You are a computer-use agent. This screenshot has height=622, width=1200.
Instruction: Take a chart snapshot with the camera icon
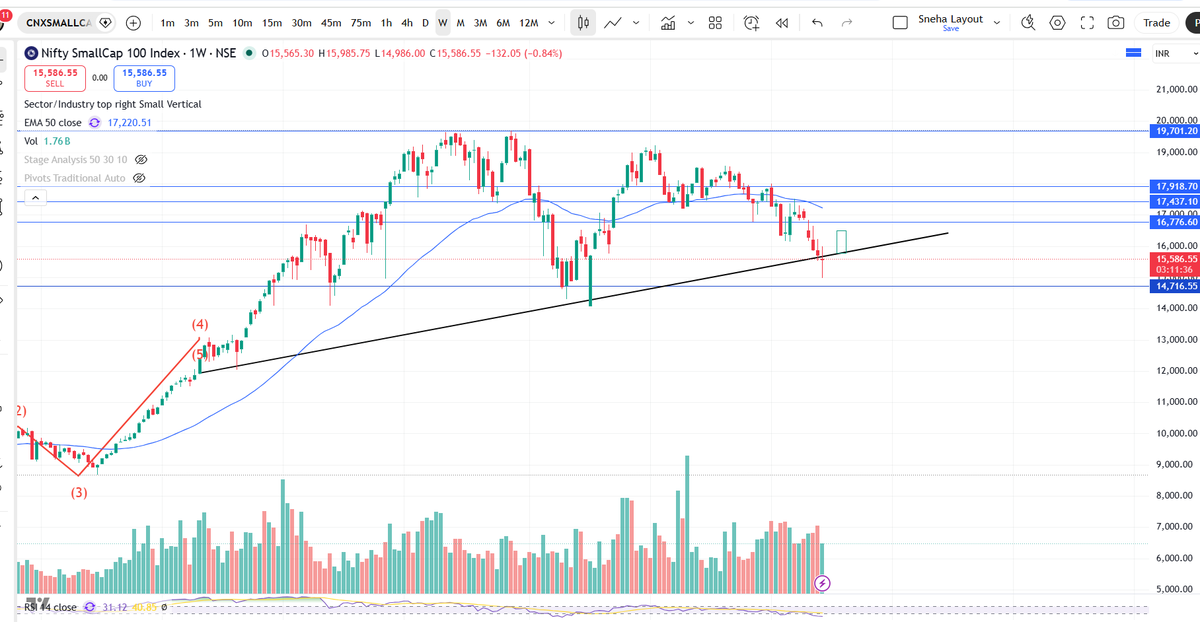(x=1115, y=21)
